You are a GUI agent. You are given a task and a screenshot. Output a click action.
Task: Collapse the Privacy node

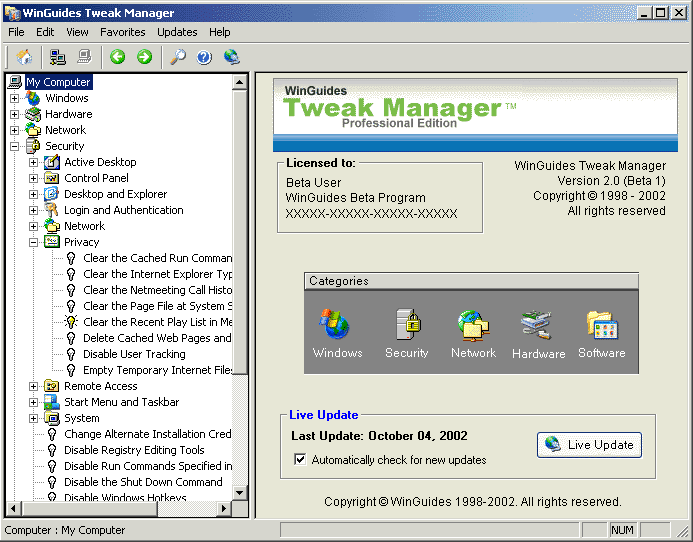(x=34, y=242)
